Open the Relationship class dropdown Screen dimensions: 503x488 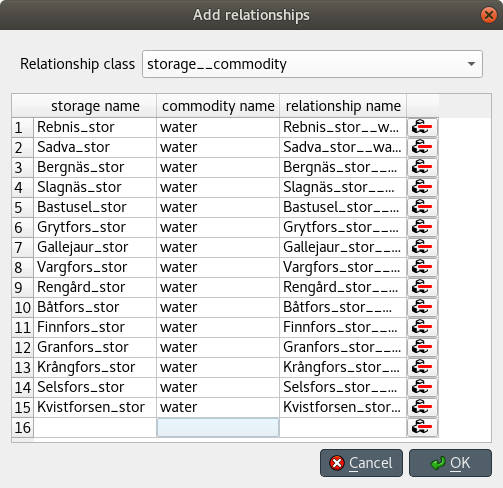coord(312,64)
